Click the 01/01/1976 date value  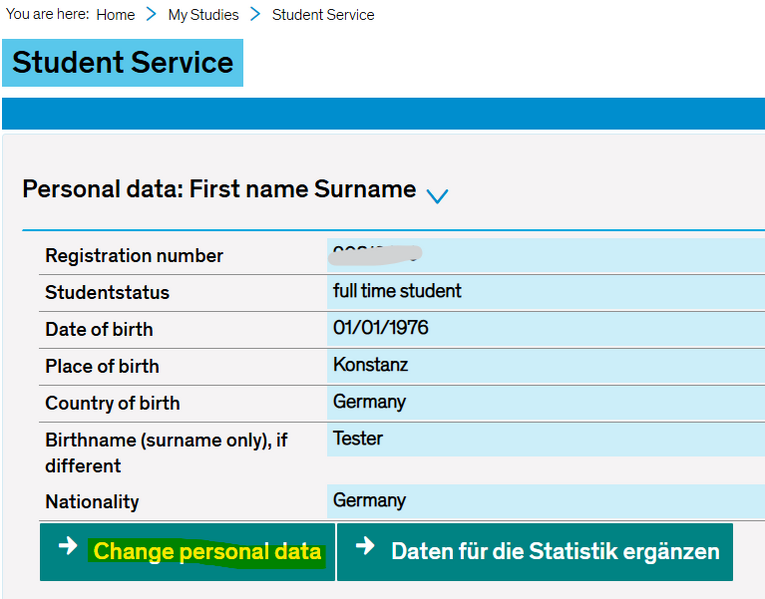[x=381, y=328]
